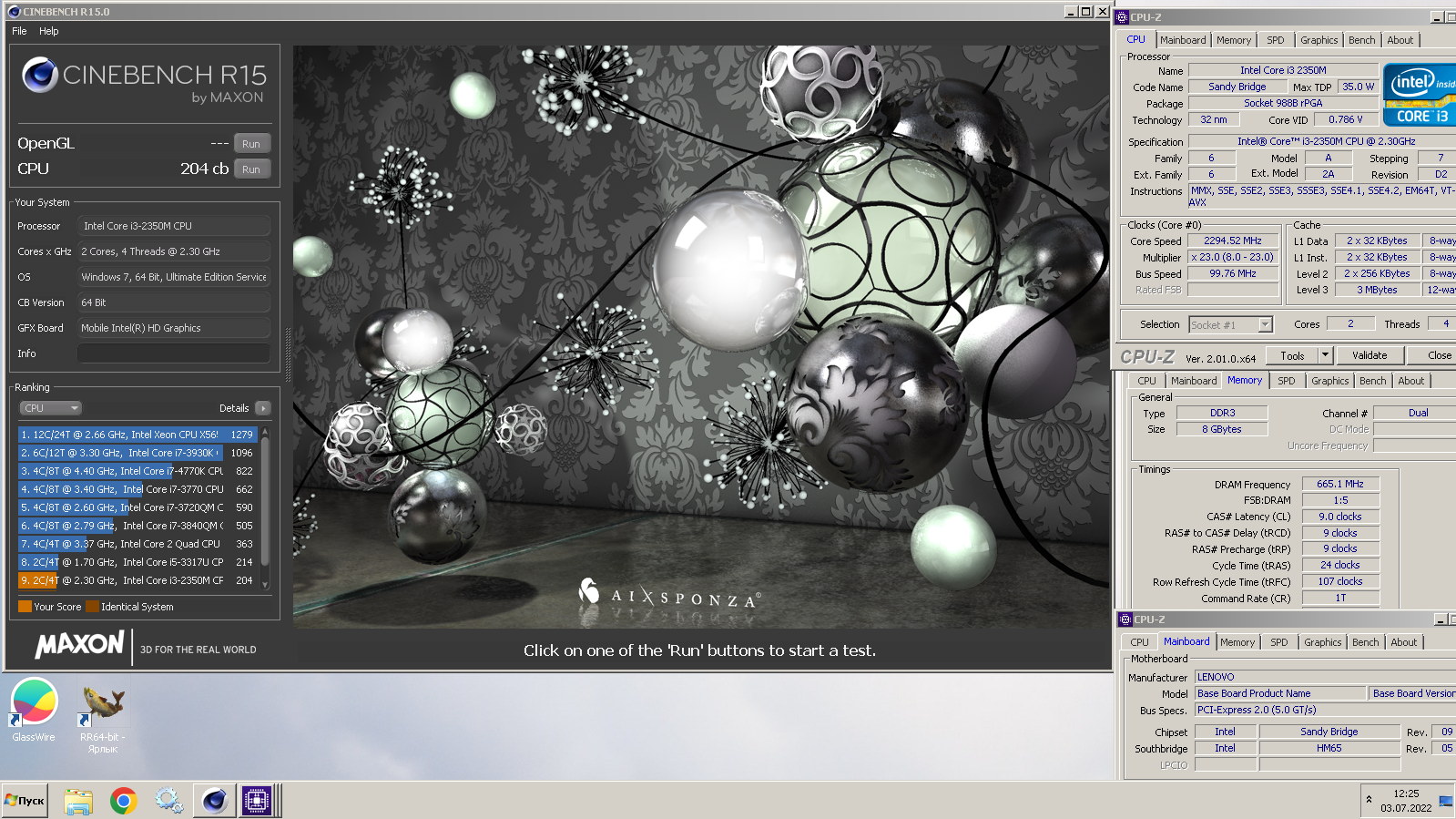Open About tab in bottom CPU-Z window

1404,642
